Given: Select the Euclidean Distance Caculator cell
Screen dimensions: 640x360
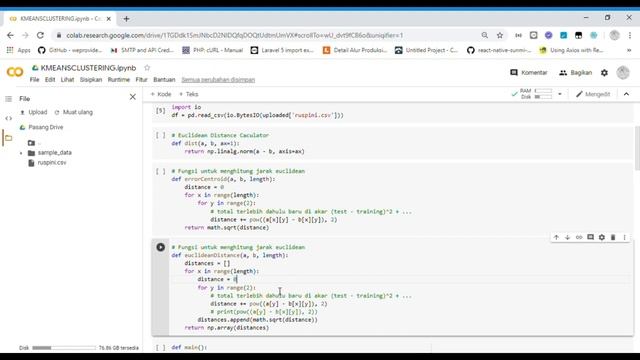Looking at the screenshot, I should (x=392, y=143).
